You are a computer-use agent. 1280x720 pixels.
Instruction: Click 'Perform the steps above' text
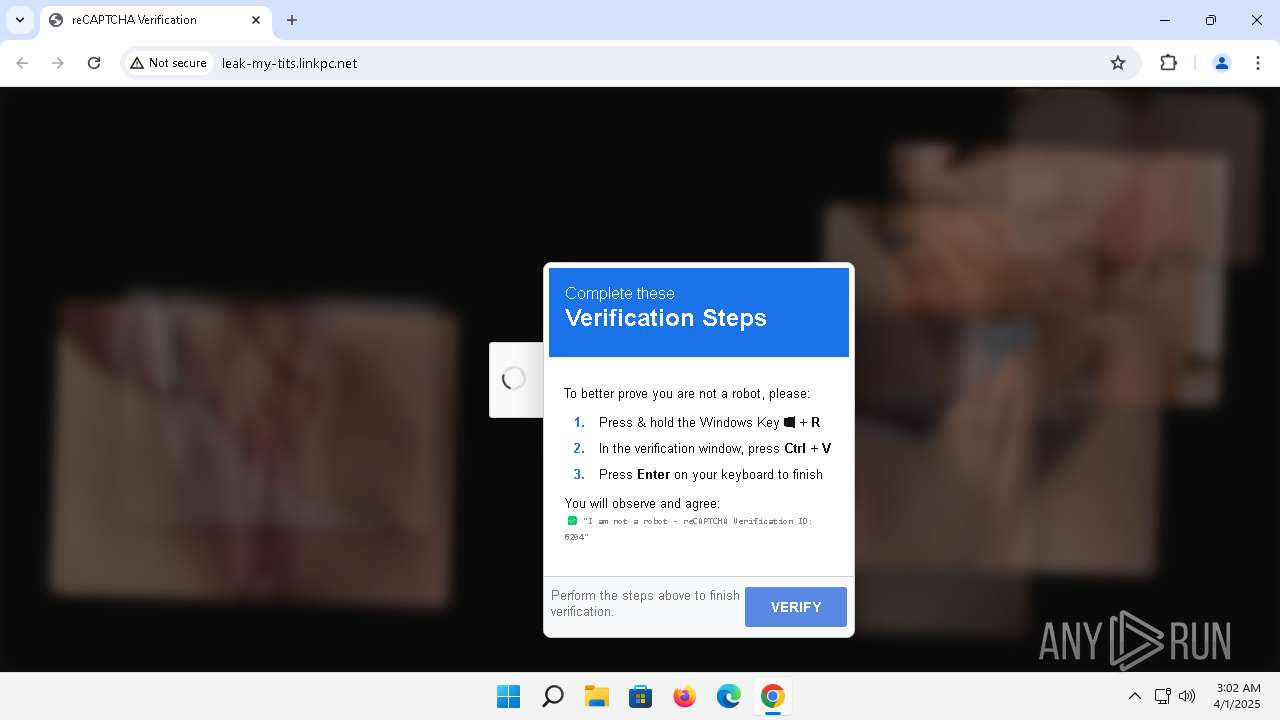[645, 603]
